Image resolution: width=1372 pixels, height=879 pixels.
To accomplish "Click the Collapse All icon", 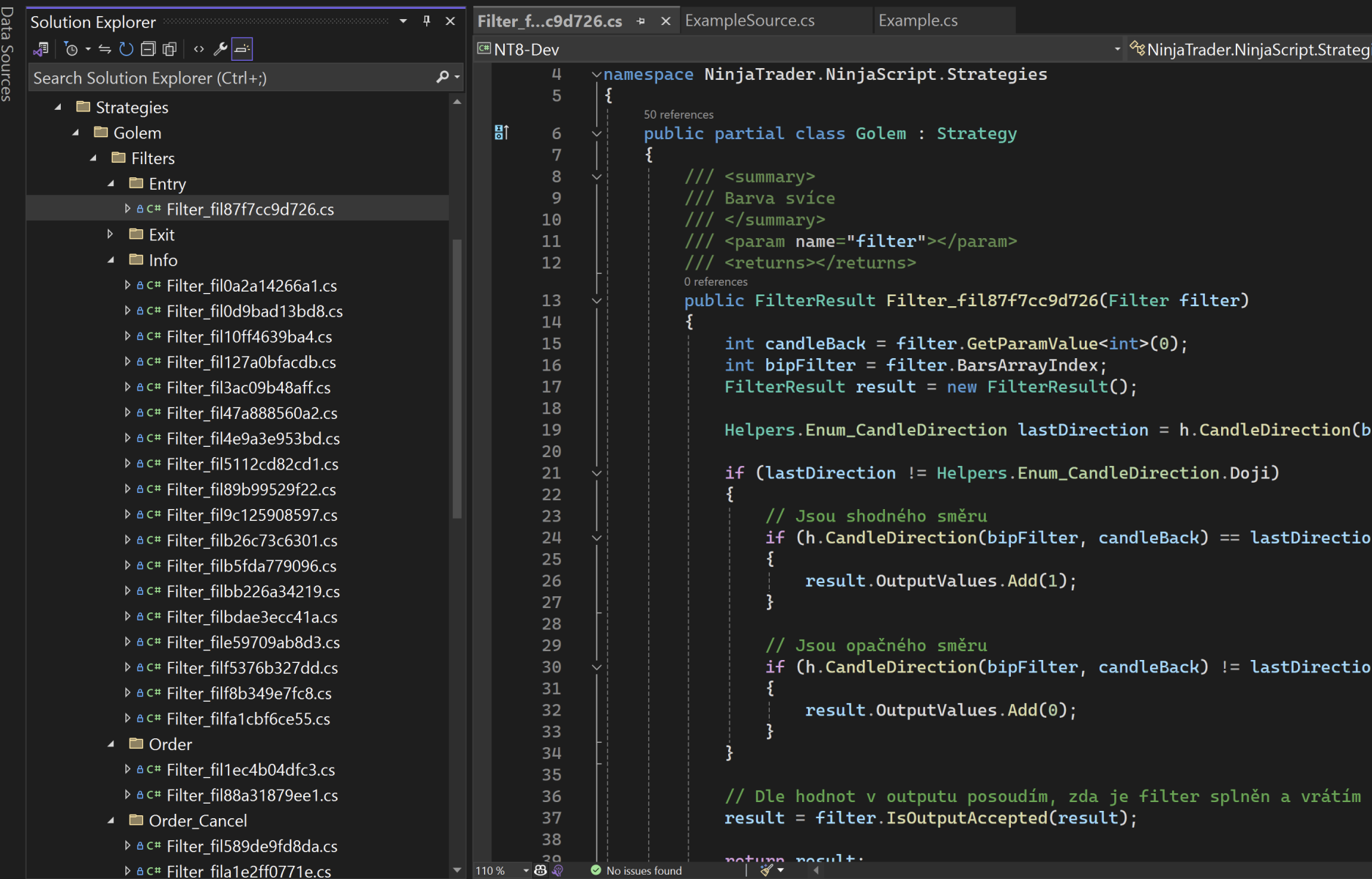I will point(148,49).
